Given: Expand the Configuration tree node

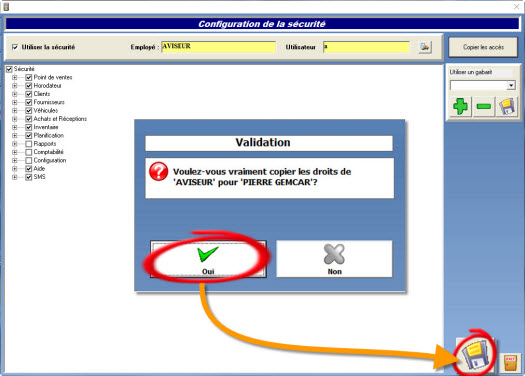Looking at the screenshot, I should pyautogui.click(x=15, y=160).
